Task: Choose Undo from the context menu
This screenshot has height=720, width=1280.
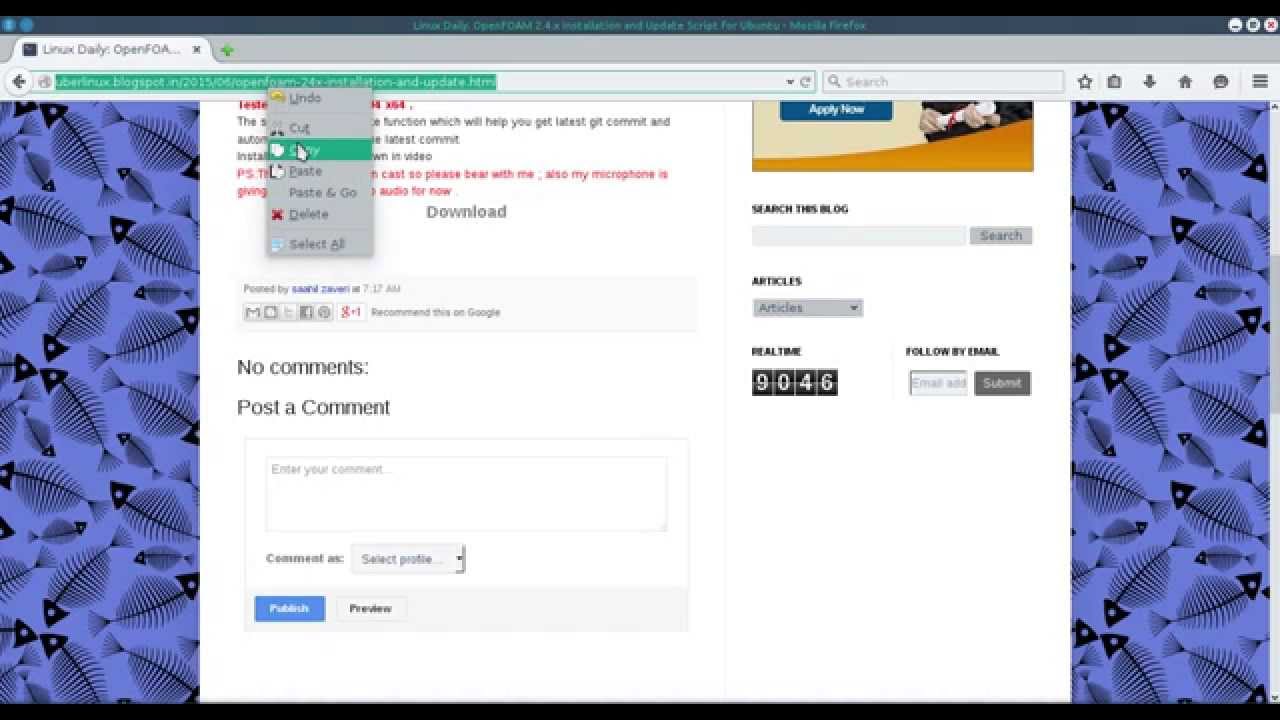Action: (319, 98)
